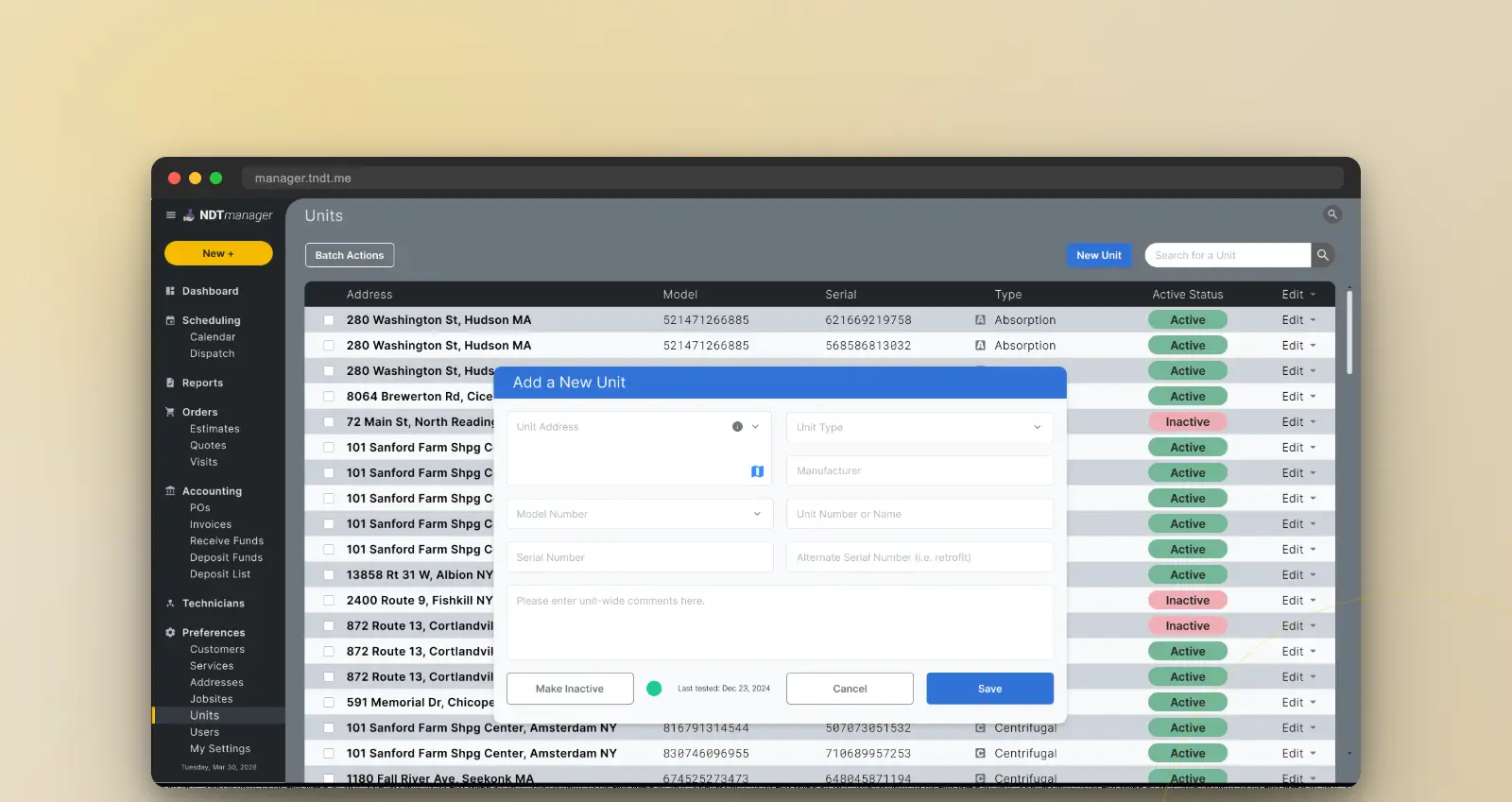Viewport: 1512px width, 802px height.
Task: Select checkbox for row with serial 507073051532
Action: point(329,728)
